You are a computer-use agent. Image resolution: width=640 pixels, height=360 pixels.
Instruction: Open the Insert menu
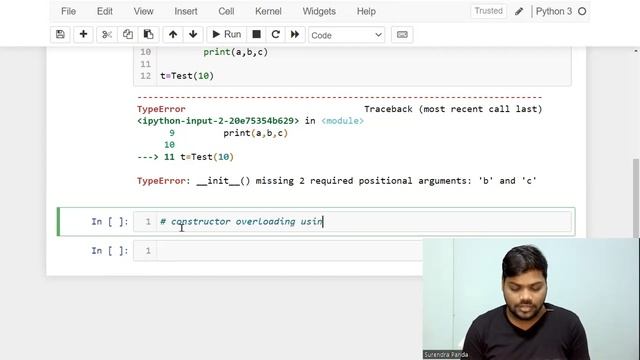186,11
